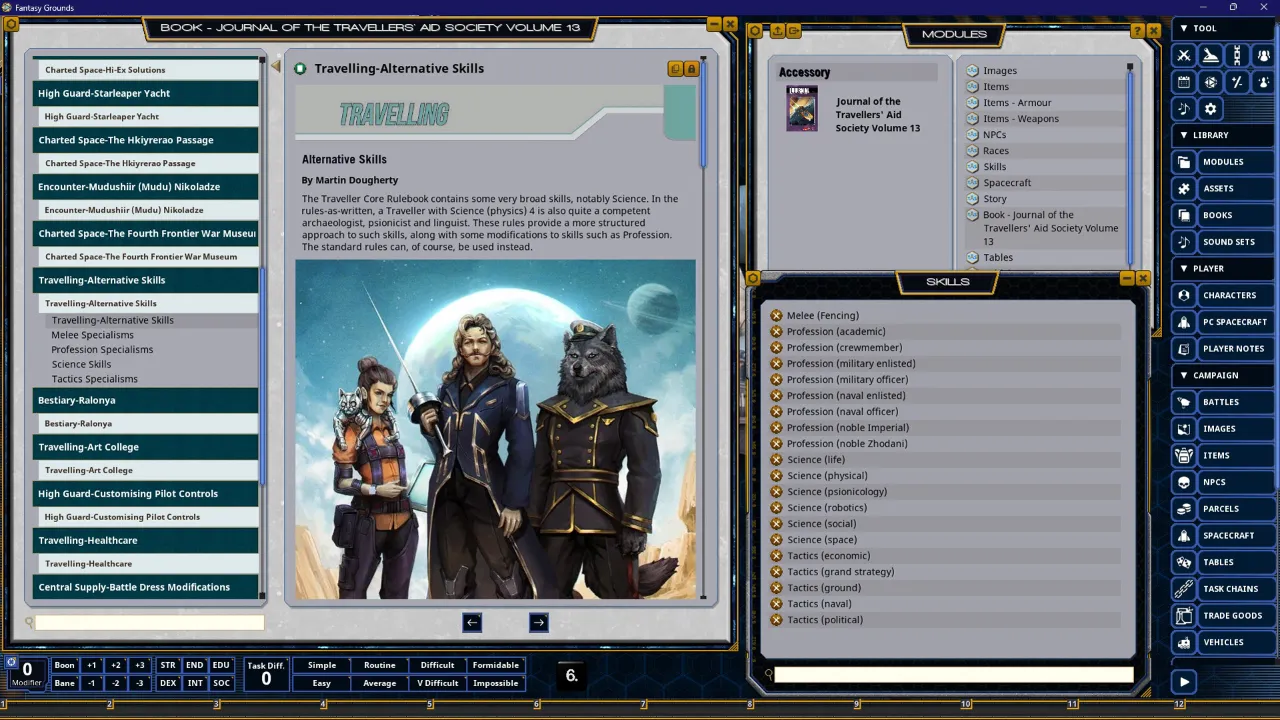
Task: Collapse the book index panel arrow
Action: [x=275, y=66]
